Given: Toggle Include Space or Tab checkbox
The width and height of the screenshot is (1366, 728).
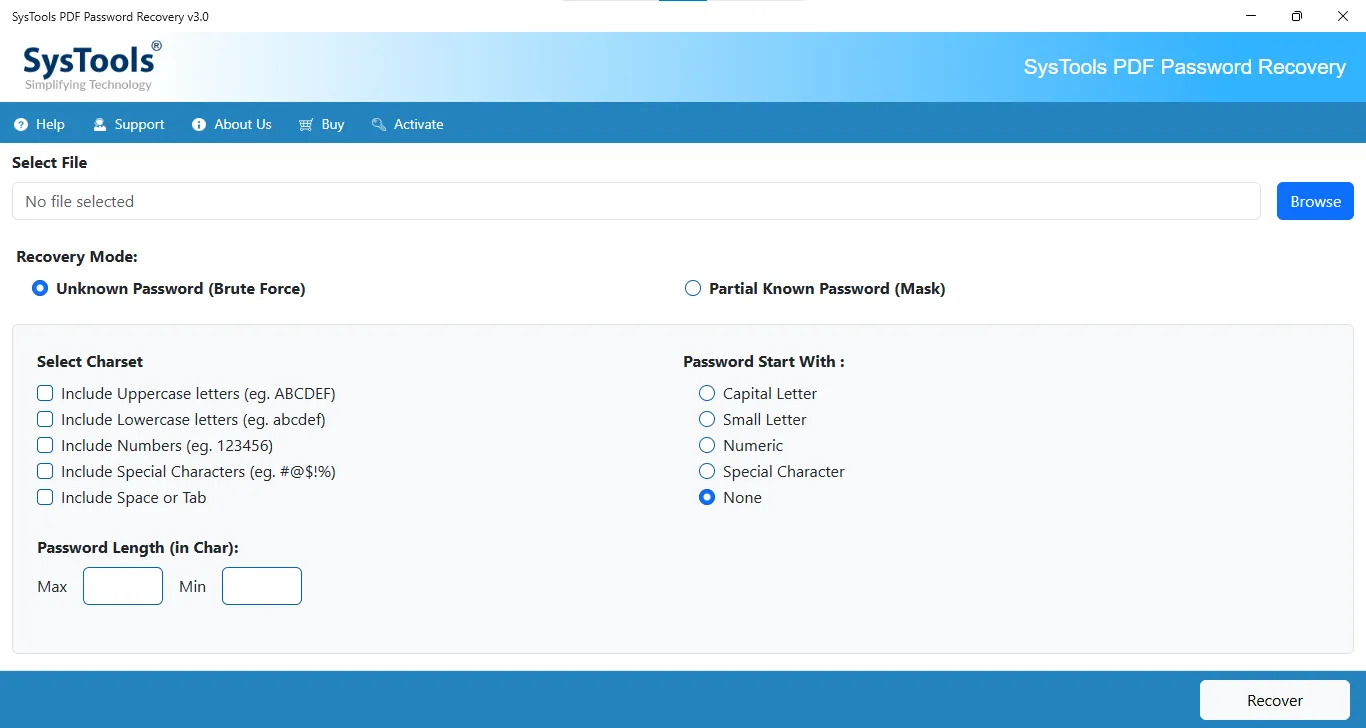Looking at the screenshot, I should [x=45, y=497].
